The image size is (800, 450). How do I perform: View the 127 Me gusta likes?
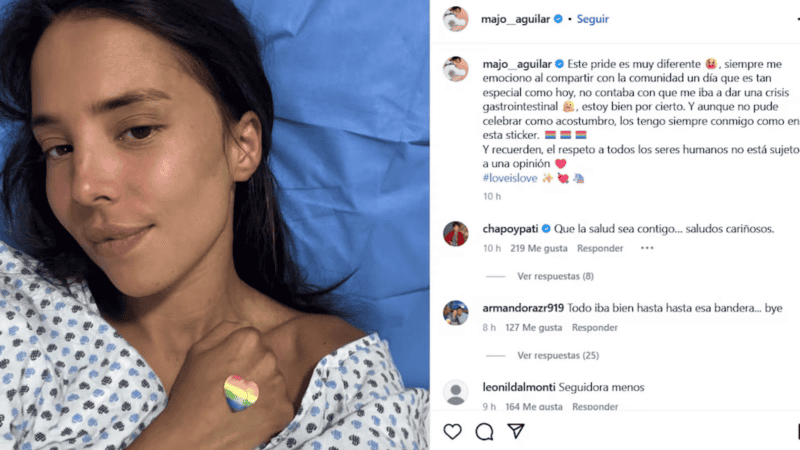(x=534, y=328)
